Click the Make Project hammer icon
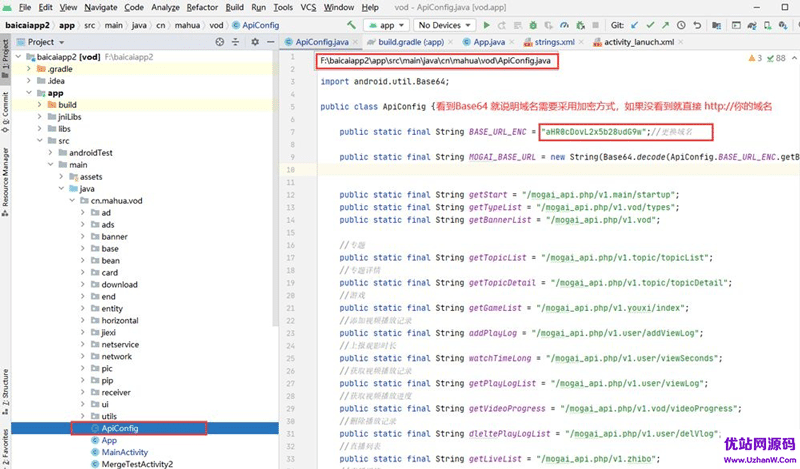The height and width of the screenshot is (469, 800). (x=351, y=24)
